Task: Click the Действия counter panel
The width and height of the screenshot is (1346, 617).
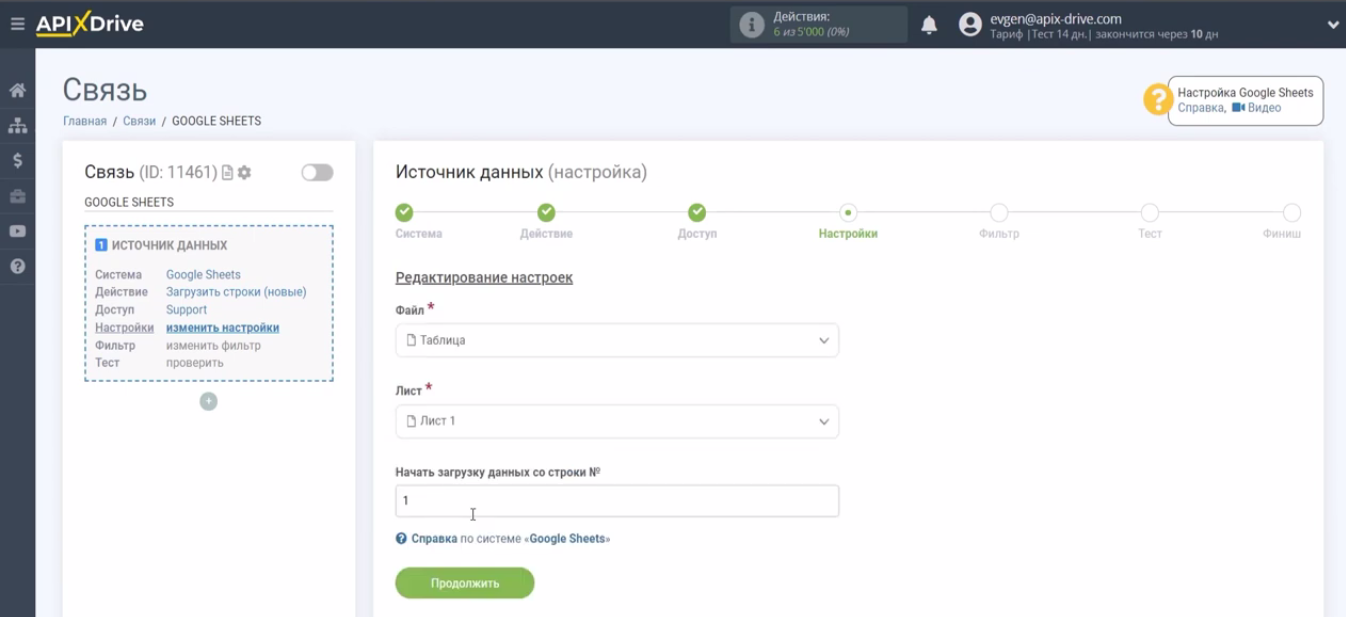Action: (x=818, y=25)
